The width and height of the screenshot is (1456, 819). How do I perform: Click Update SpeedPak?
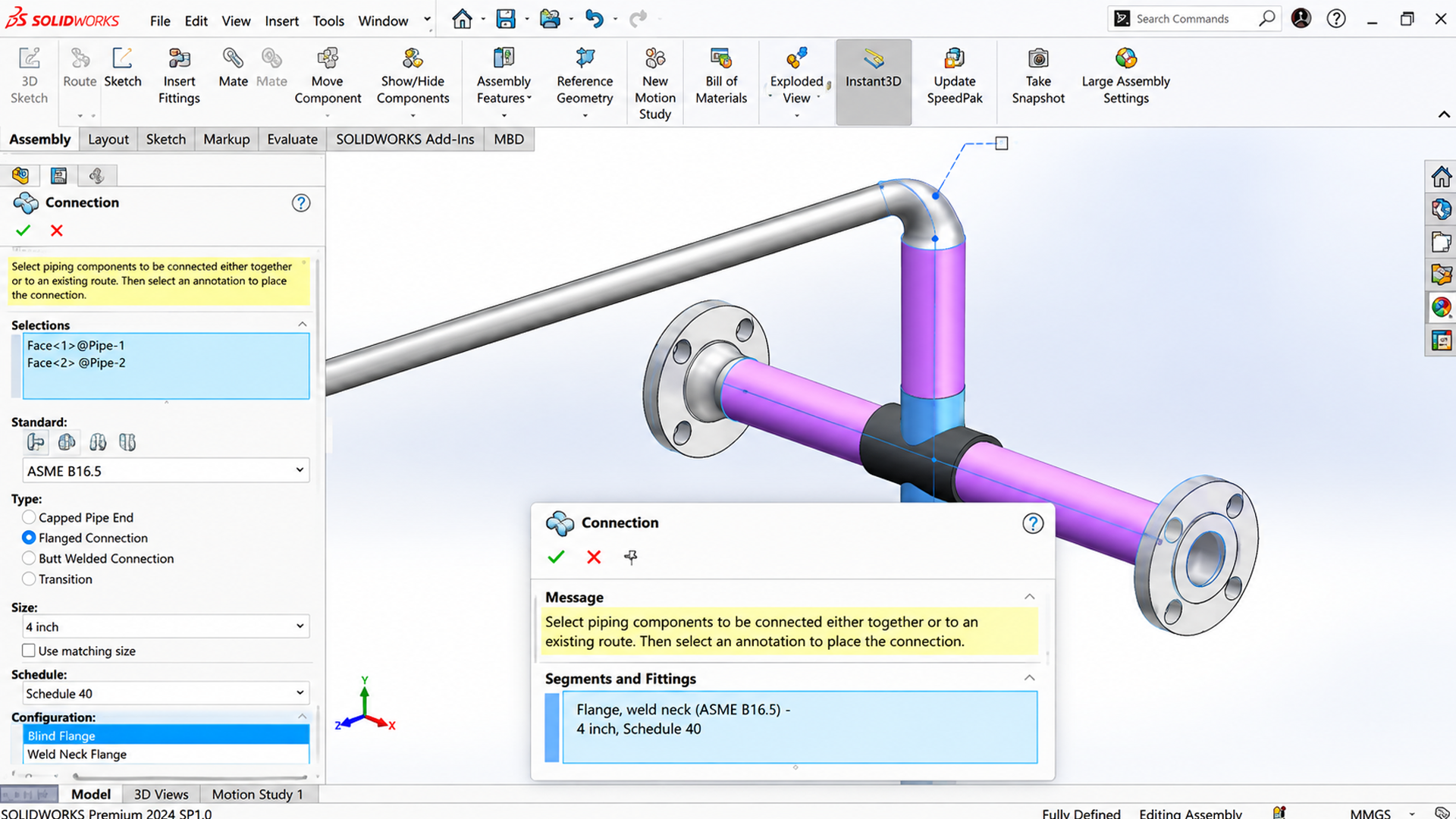tap(955, 77)
